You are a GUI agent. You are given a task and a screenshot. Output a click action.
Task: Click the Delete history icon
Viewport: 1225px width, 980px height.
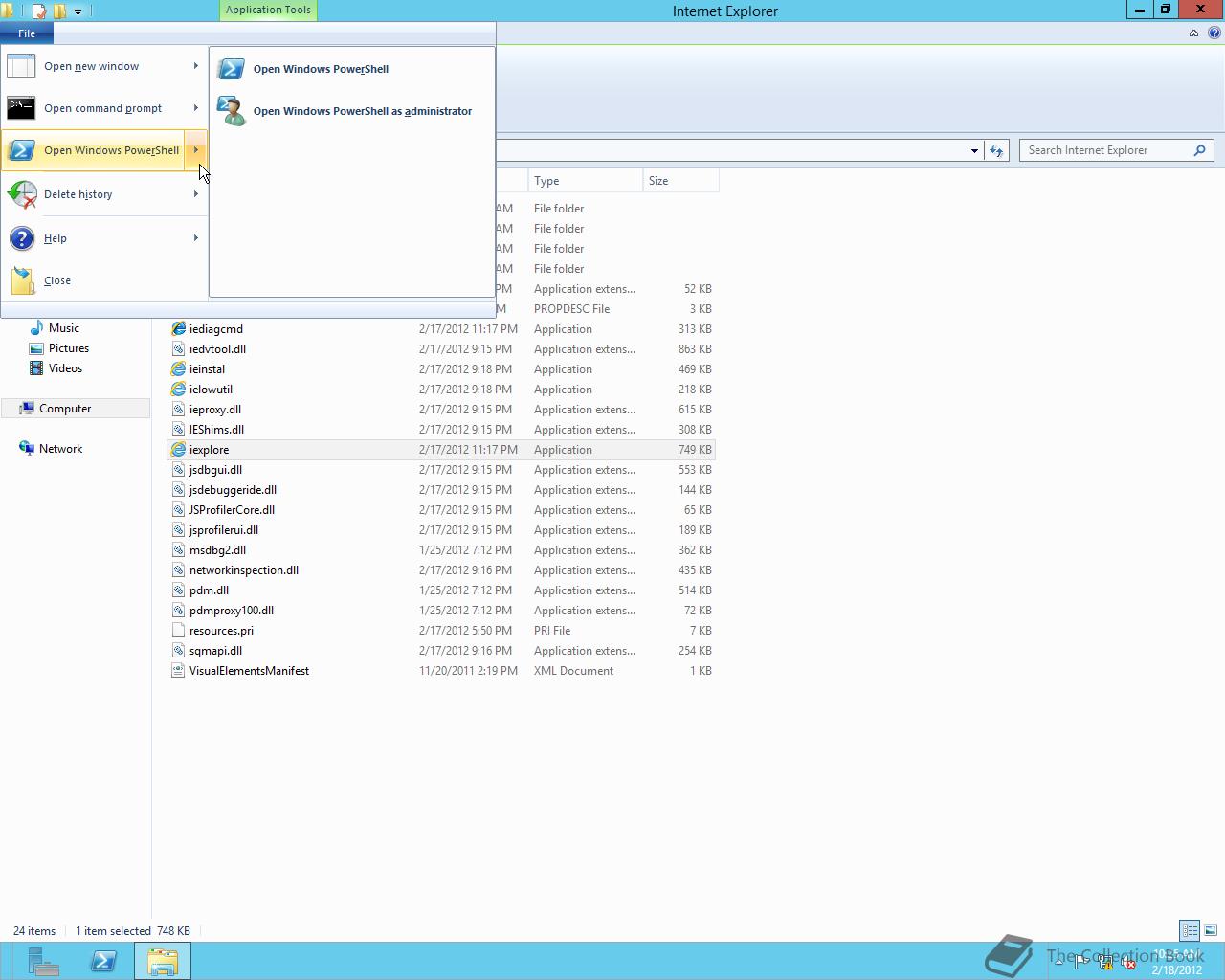point(21,194)
